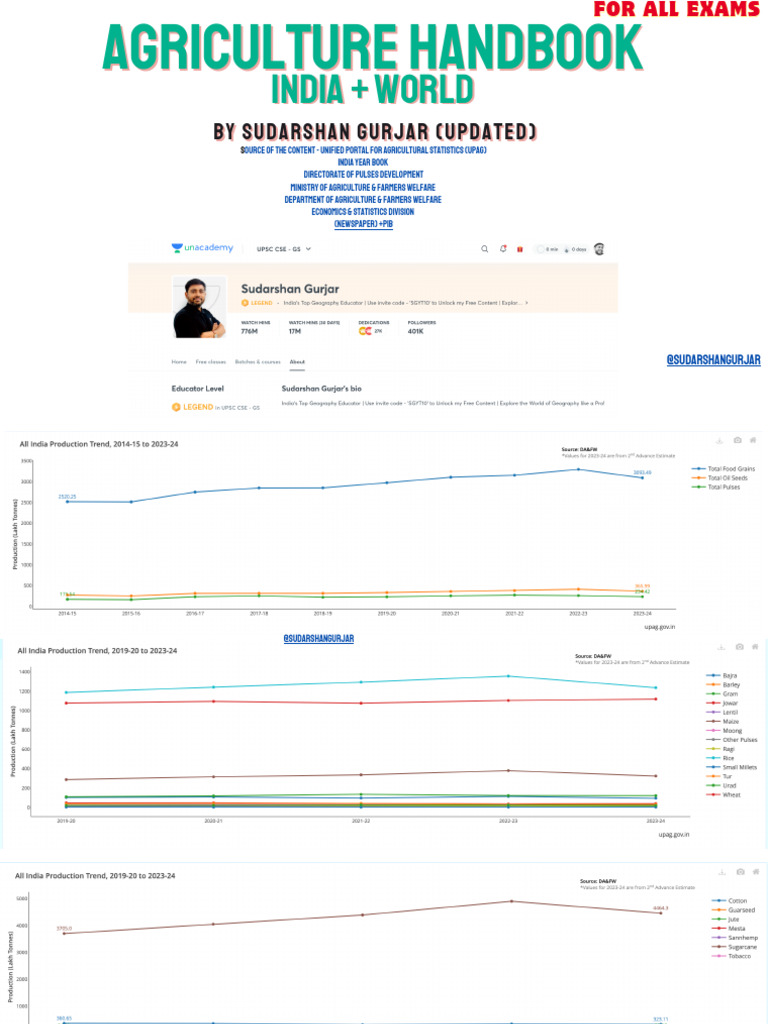Hide the Moong series via legend

(724, 731)
